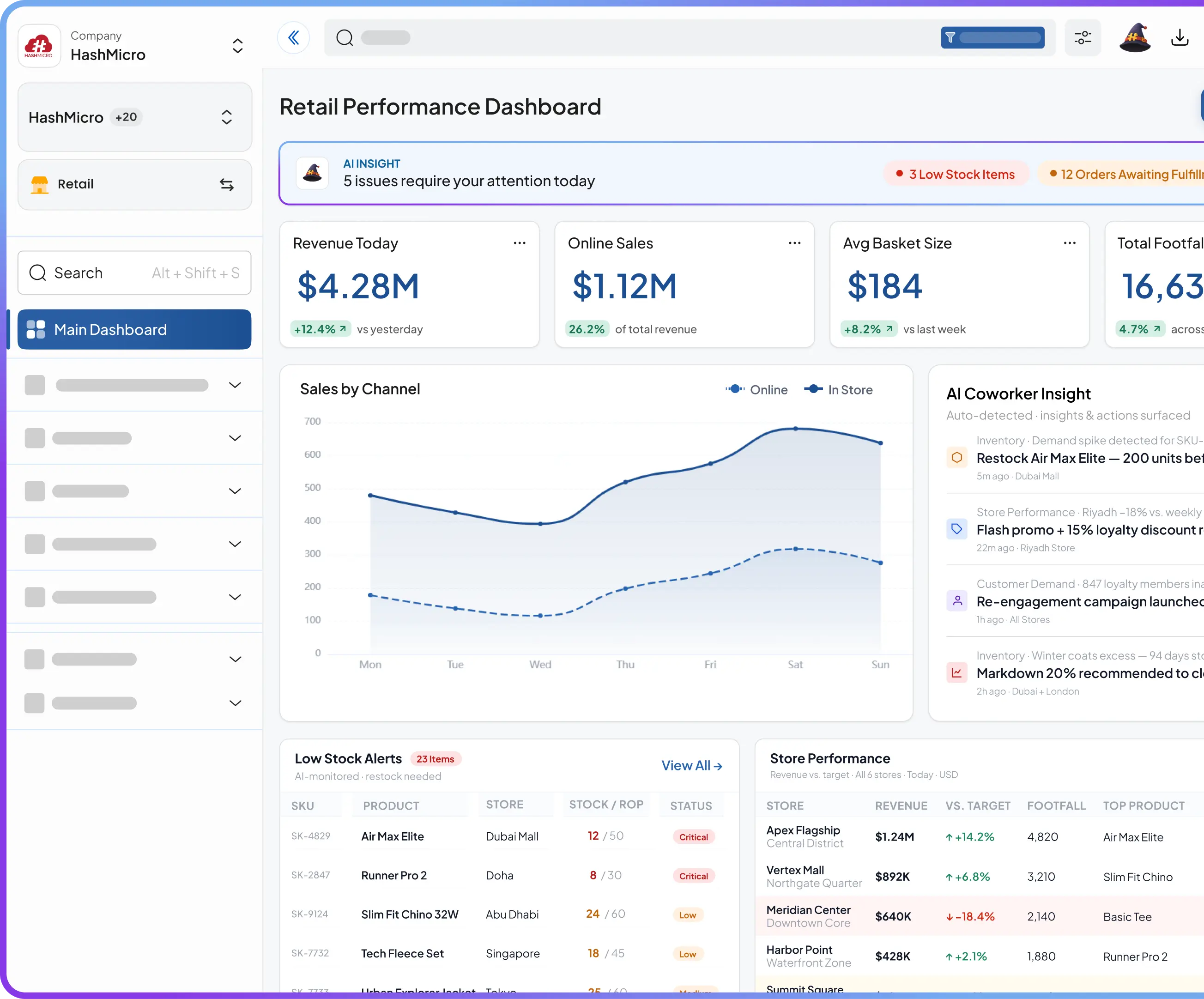Click the -18.4% vs target value
Screen dimensions: 1204x999
click(969, 917)
